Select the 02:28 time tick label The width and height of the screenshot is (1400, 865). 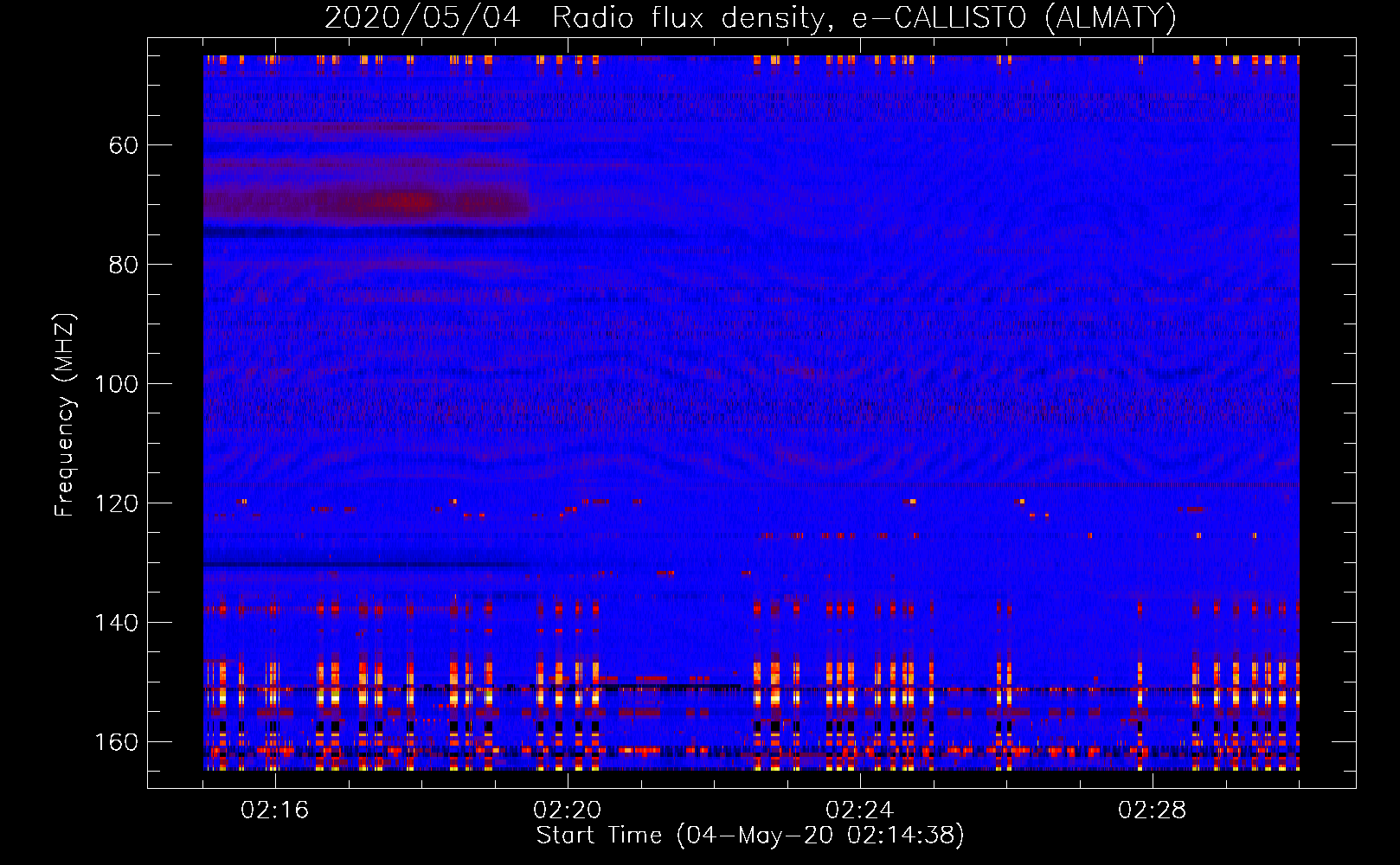1153,811
